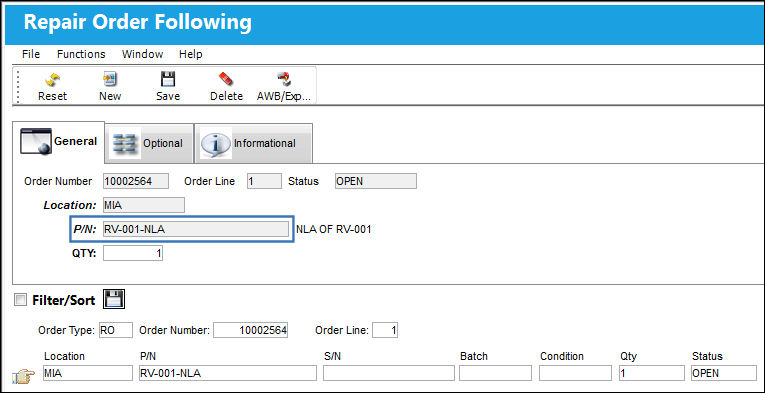Click the grid row P/N cell RV-001-NLA
Image resolution: width=765 pixels, height=393 pixels.
tap(228, 373)
